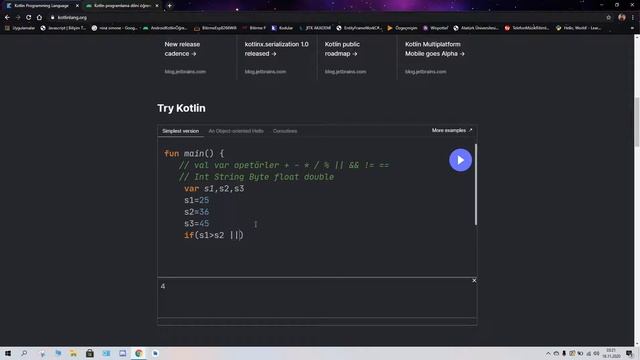Open the More examples link

[452, 130]
